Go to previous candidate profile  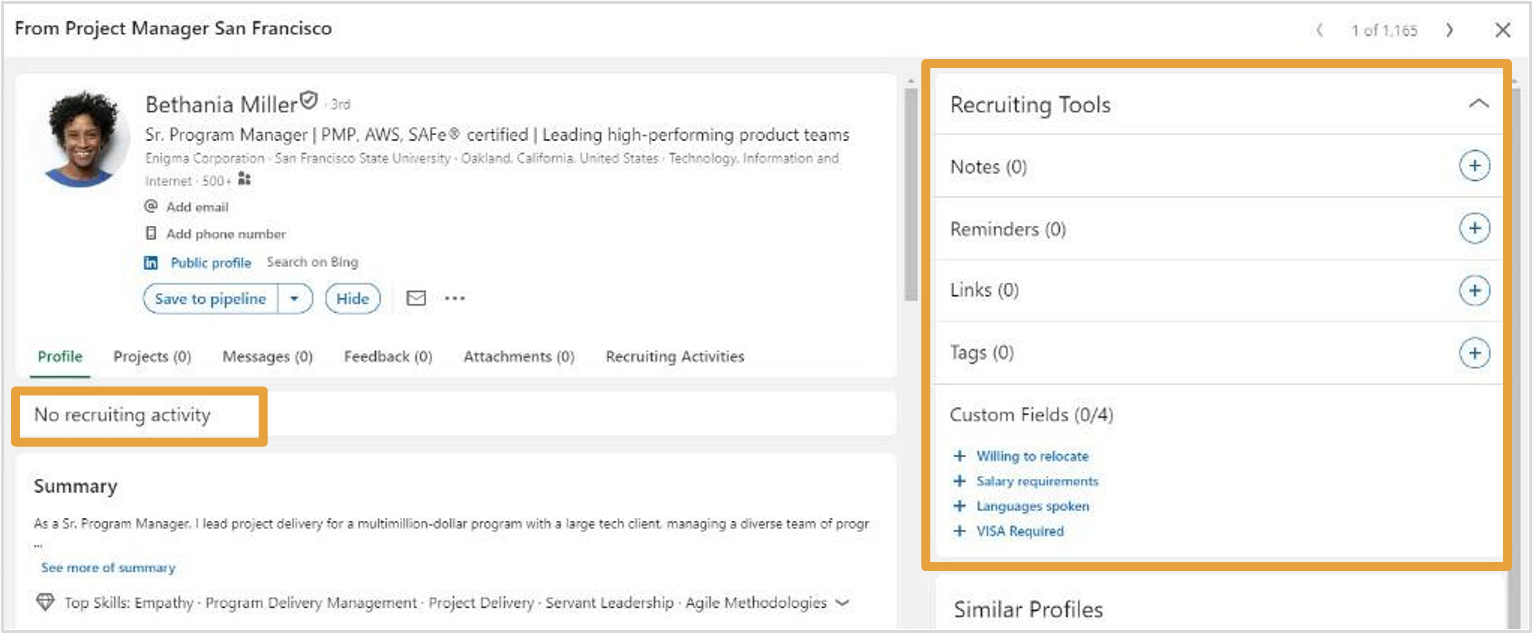pos(1320,30)
